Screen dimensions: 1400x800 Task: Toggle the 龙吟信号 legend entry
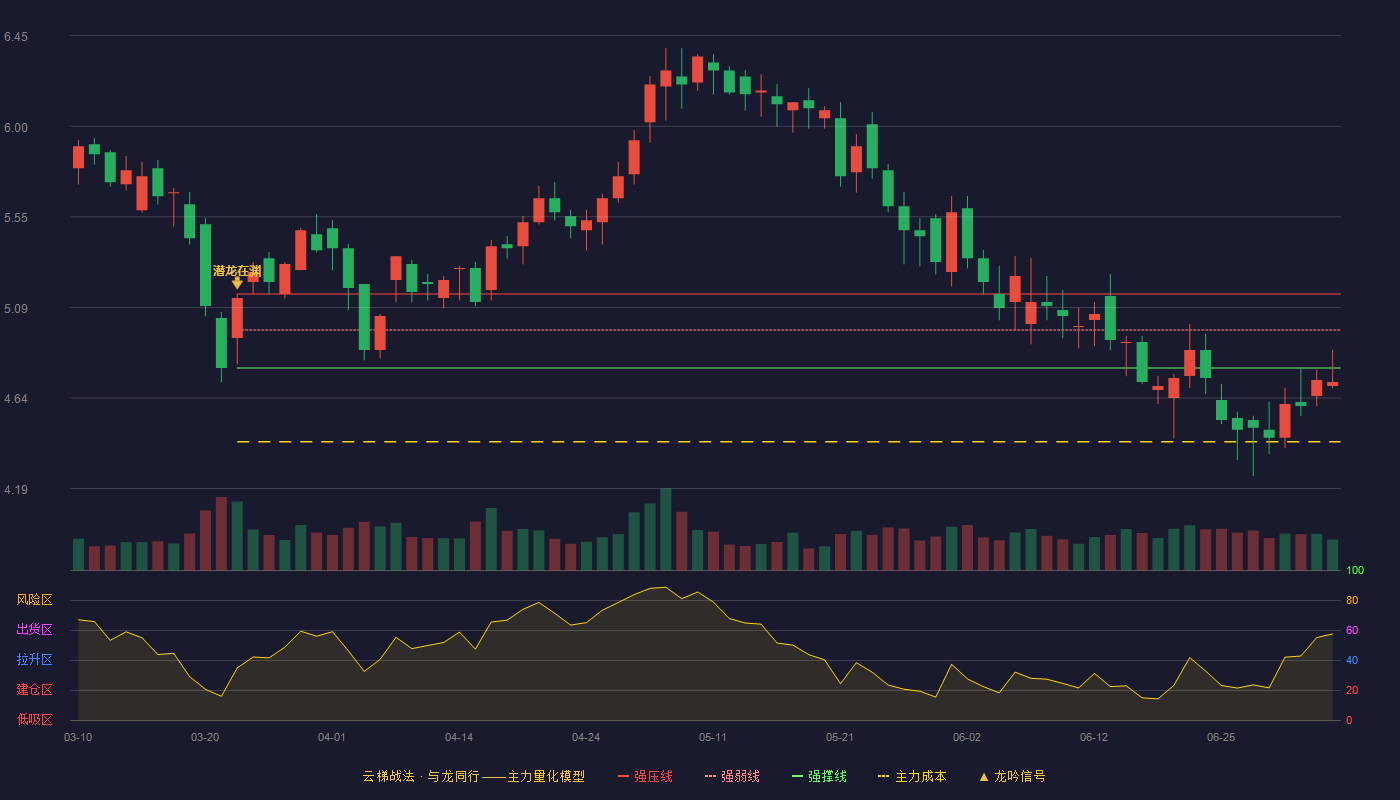[x=1012, y=776]
